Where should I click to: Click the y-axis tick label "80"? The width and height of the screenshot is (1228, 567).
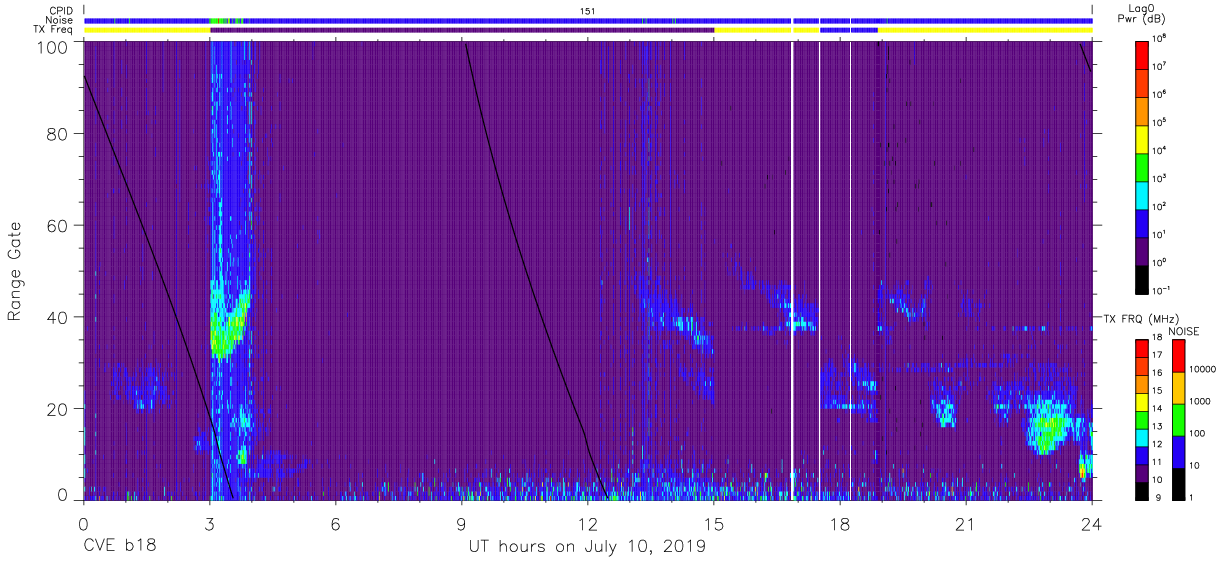pos(57,134)
